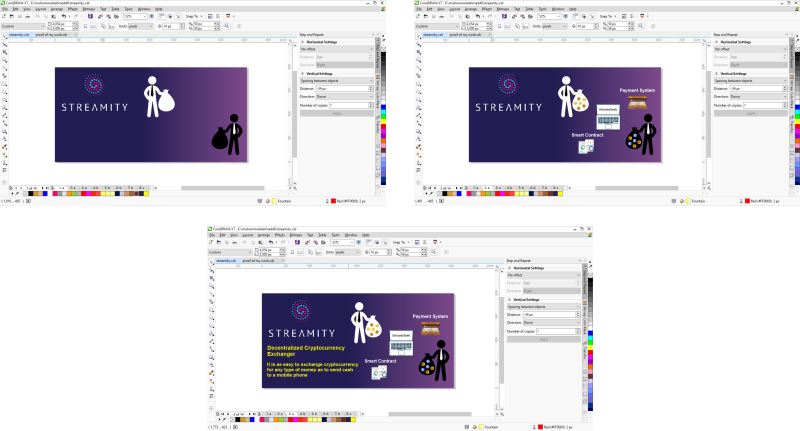Select the Polygon tool in bottom window
800x431 pixels.
point(212,326)
